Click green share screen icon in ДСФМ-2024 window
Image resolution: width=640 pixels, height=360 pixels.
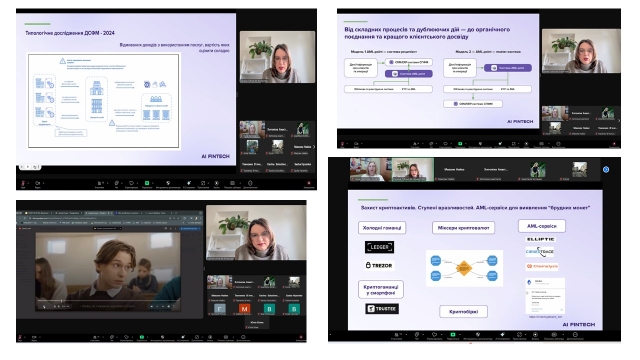click(x=147, y=183)
